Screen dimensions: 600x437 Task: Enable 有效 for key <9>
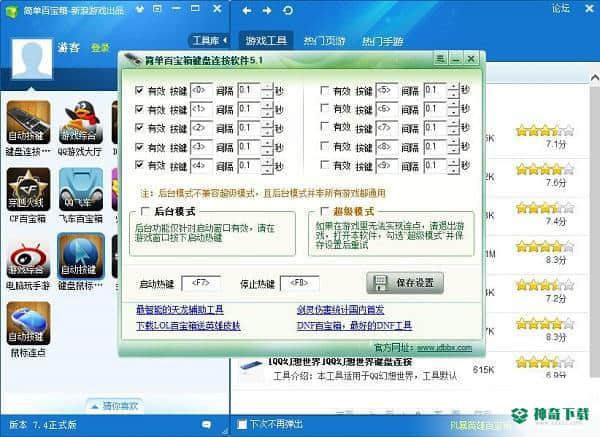click(x=324, y=165)
